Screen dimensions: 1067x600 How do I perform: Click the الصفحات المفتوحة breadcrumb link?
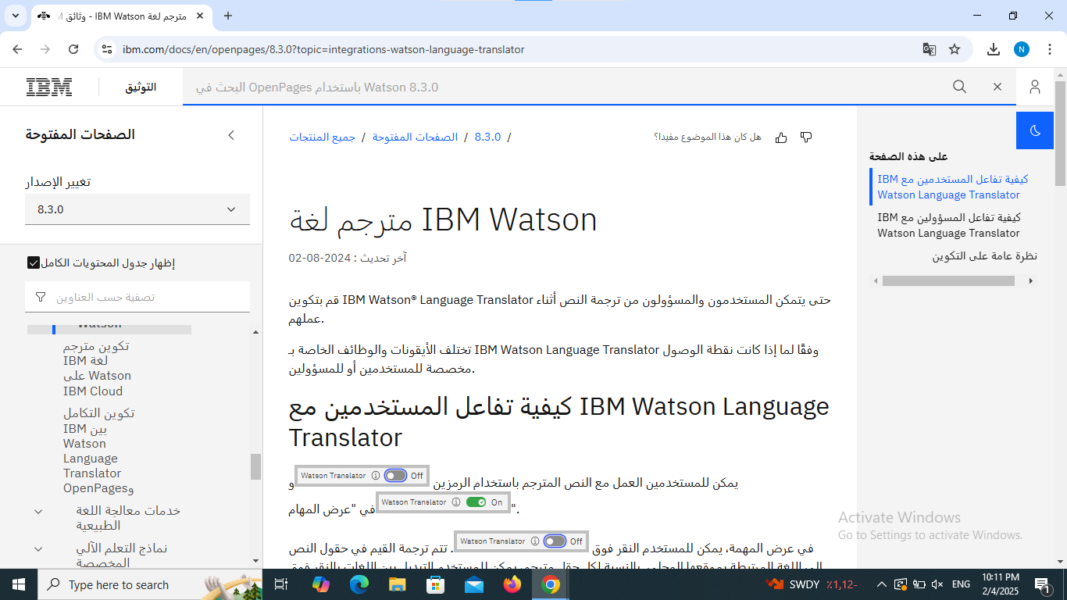[414, 137]
